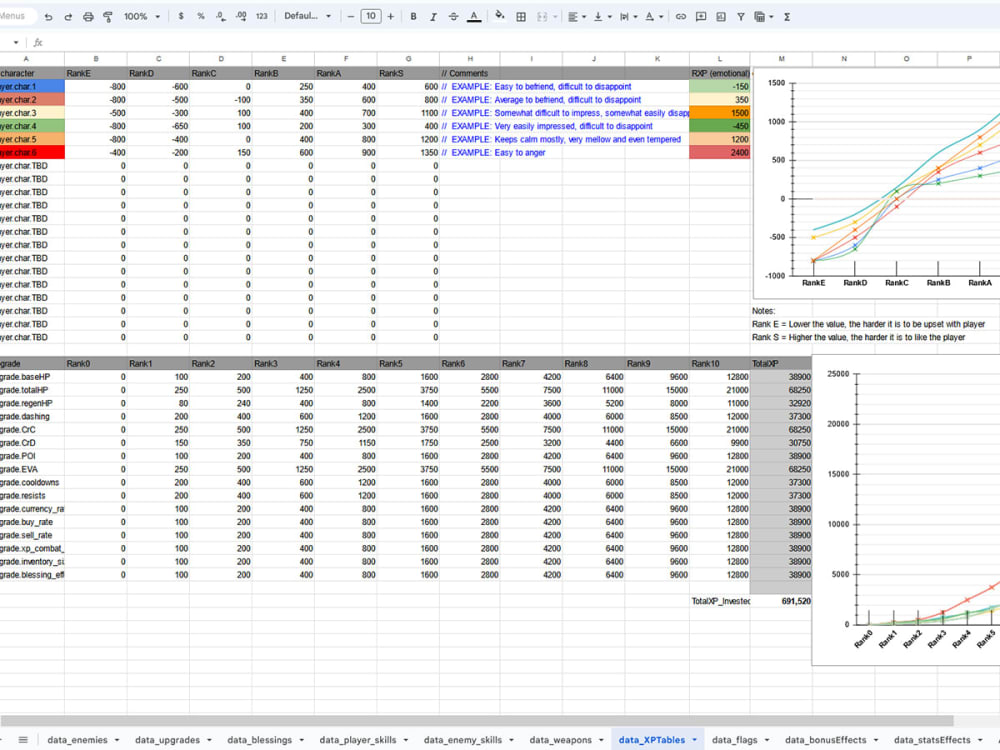Select the grade.baseHP row label

tap(32, 377)
